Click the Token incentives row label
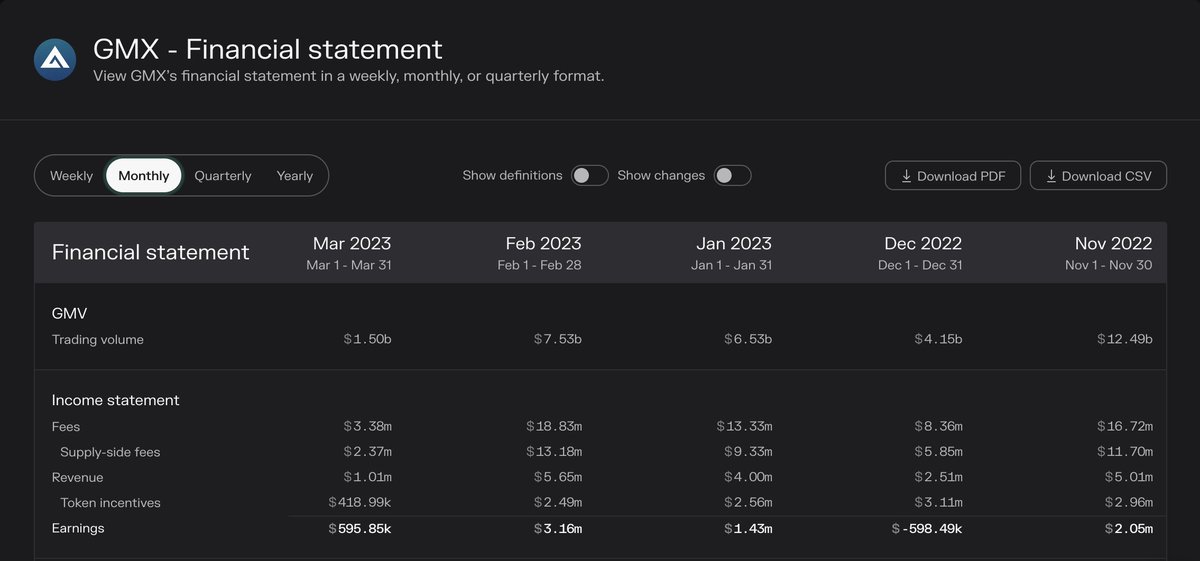The width and height of the screenshot is (1200, 561). click(110, 503)
